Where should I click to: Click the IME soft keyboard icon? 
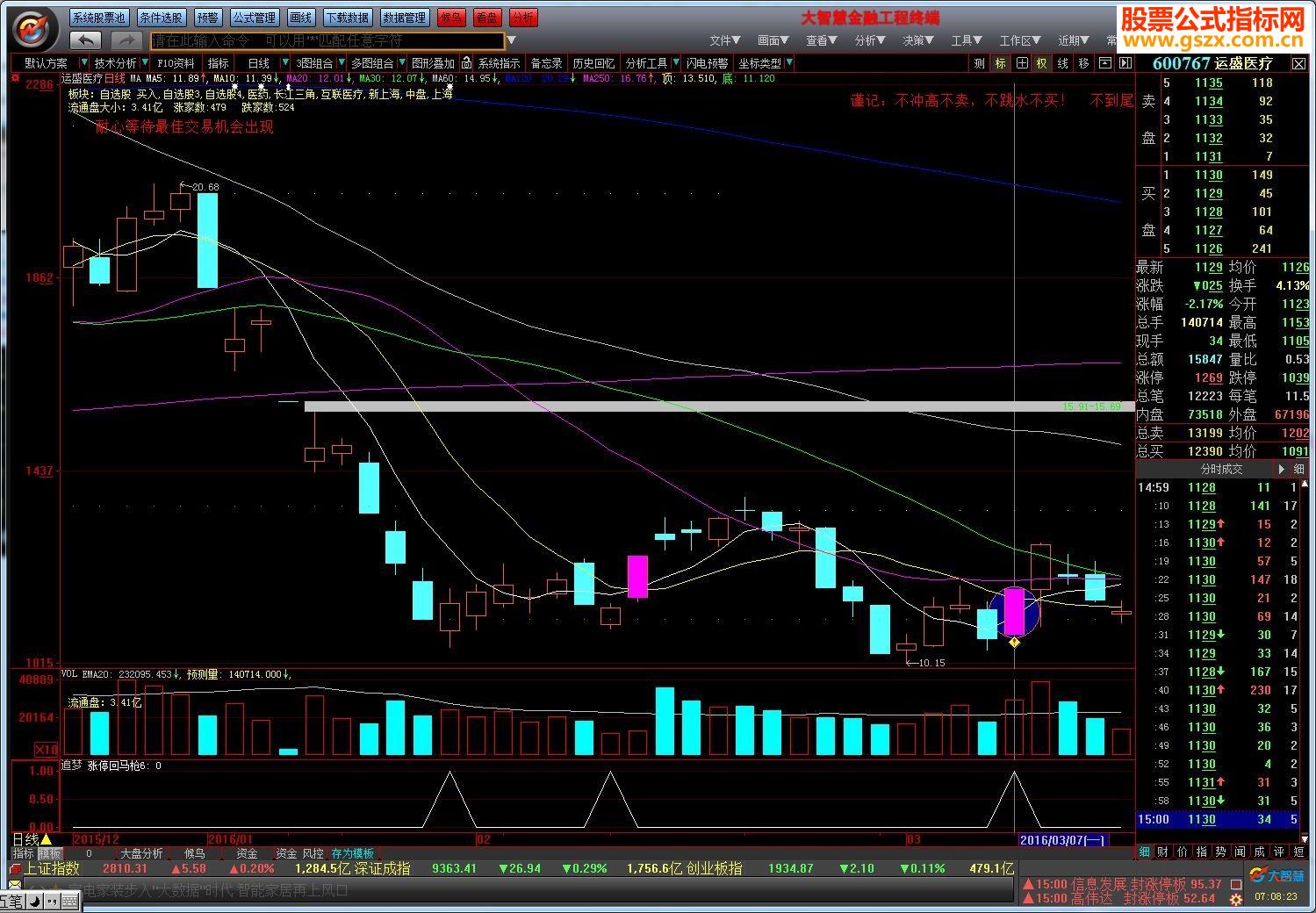(69, 902)
